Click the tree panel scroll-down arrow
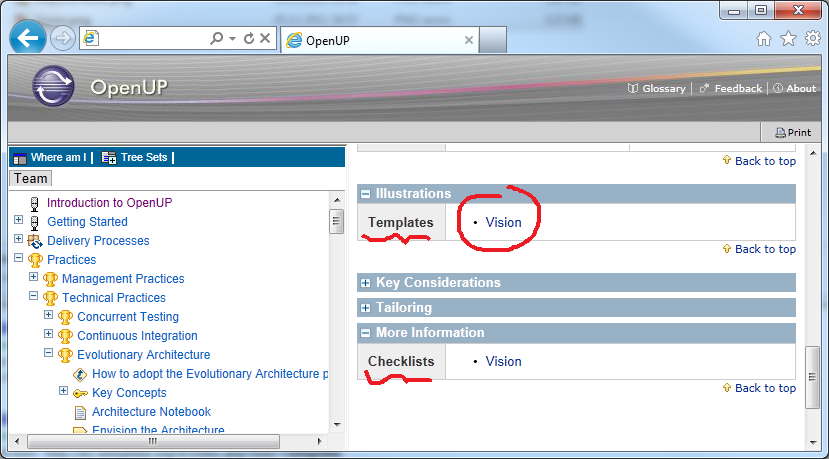The height and width of the screenshot is (459, 829). coord(337,425)
